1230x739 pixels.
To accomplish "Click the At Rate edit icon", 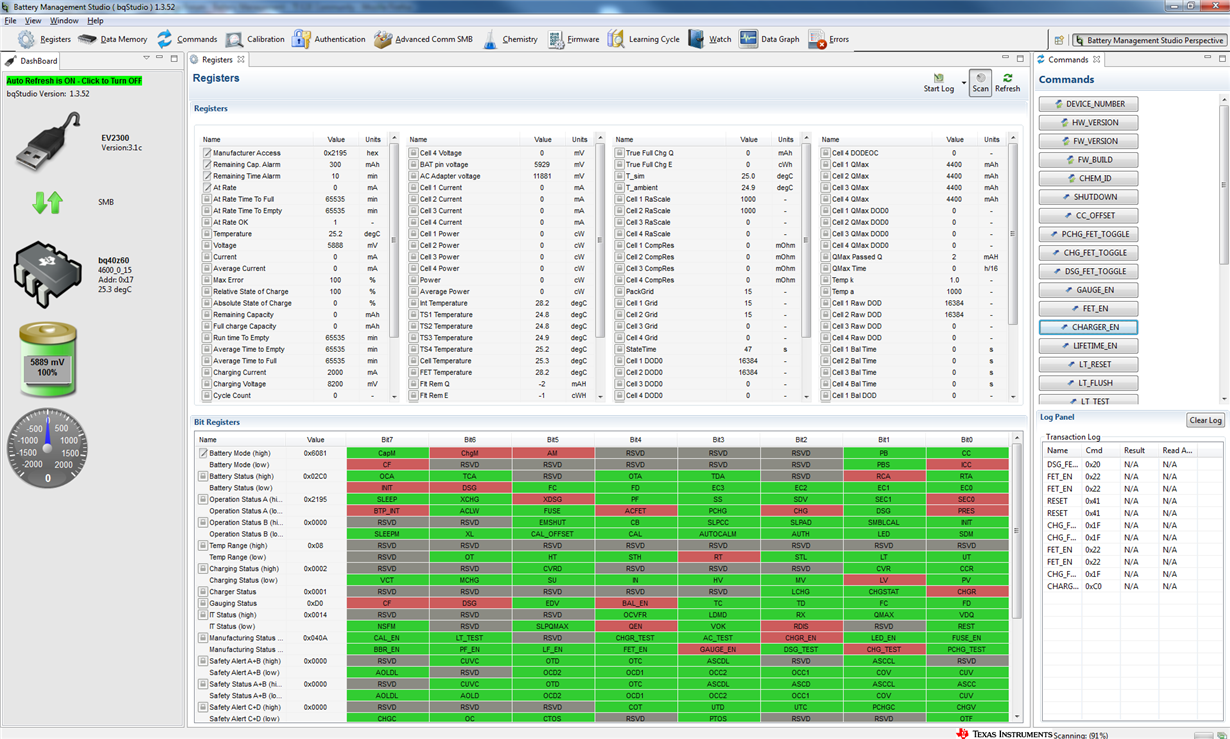I will click(x=207, y=188).
